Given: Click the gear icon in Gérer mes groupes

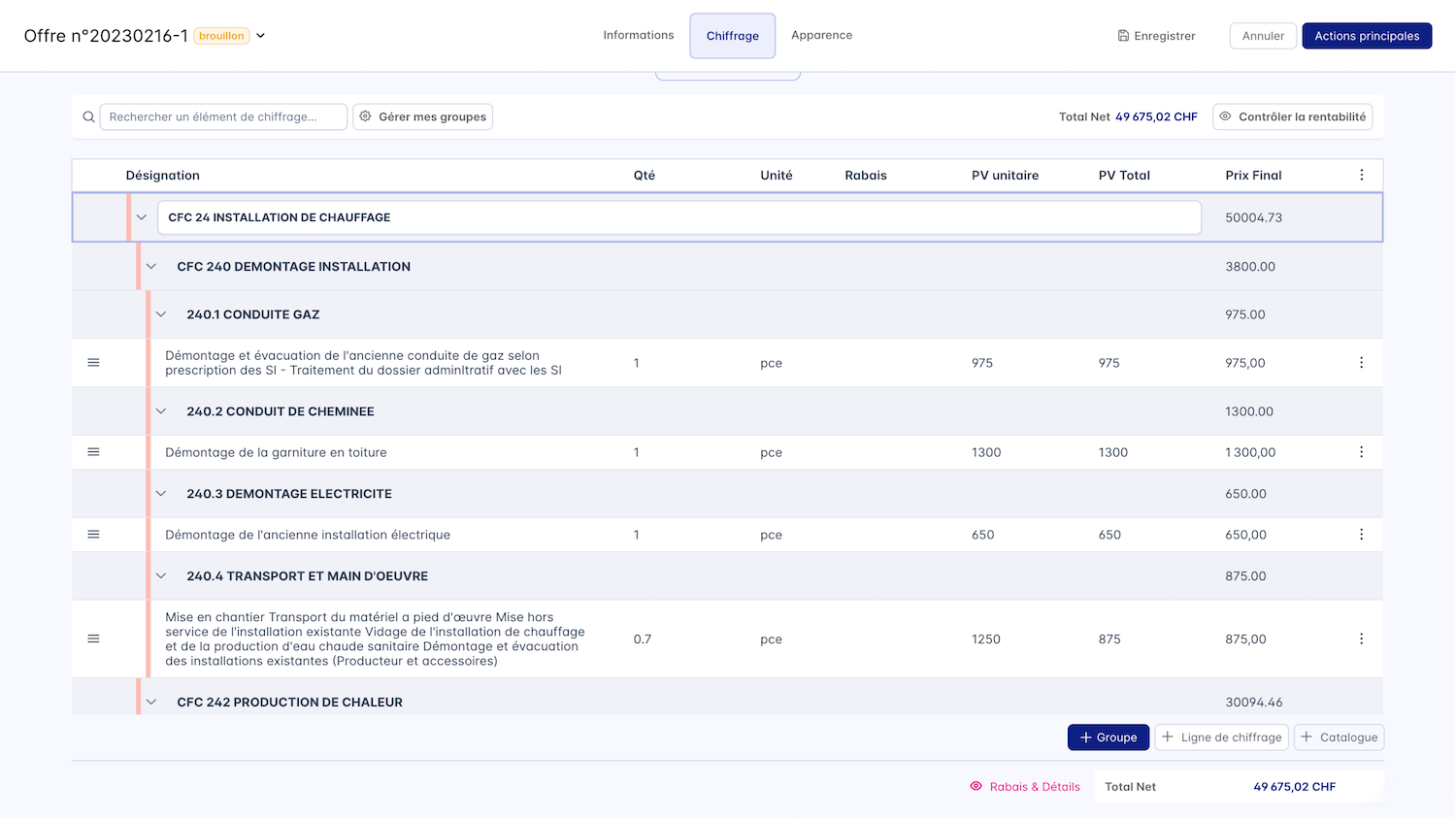Looking at the screenshot, I should (x=366, y=116).
